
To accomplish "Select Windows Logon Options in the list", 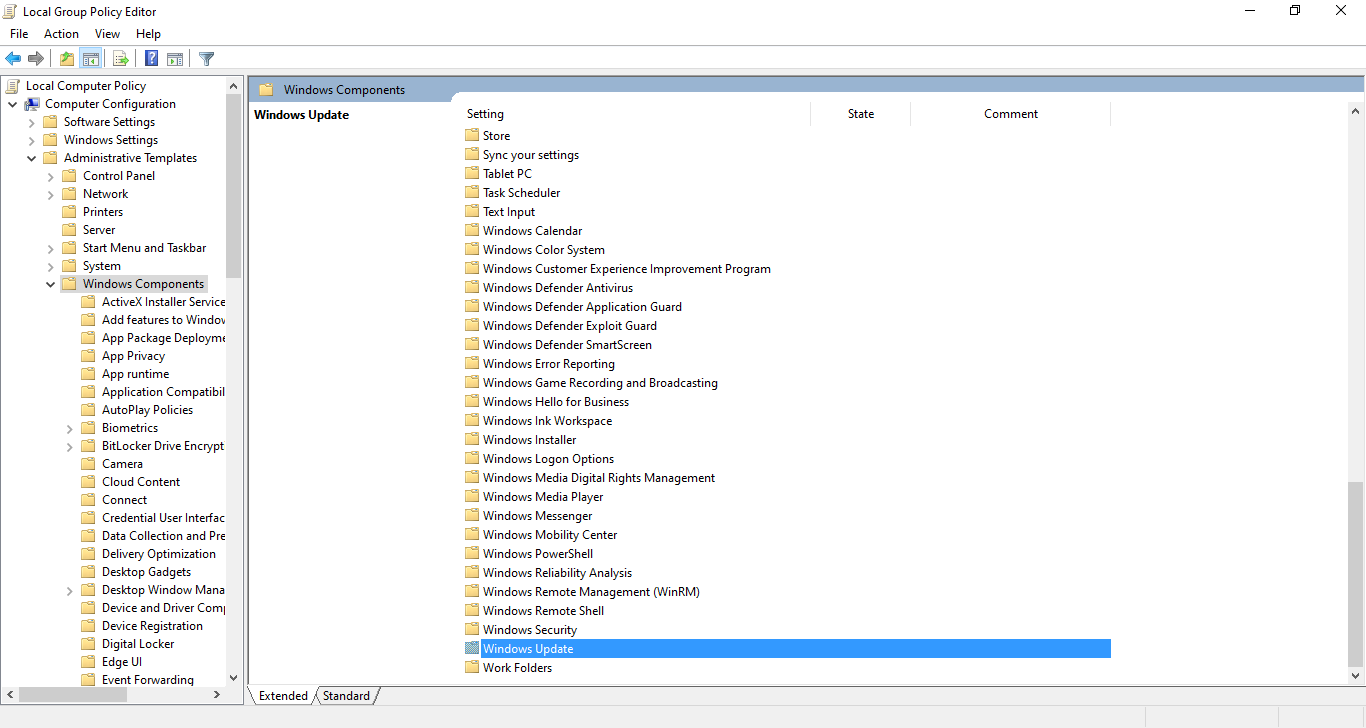I will point(548,459).
